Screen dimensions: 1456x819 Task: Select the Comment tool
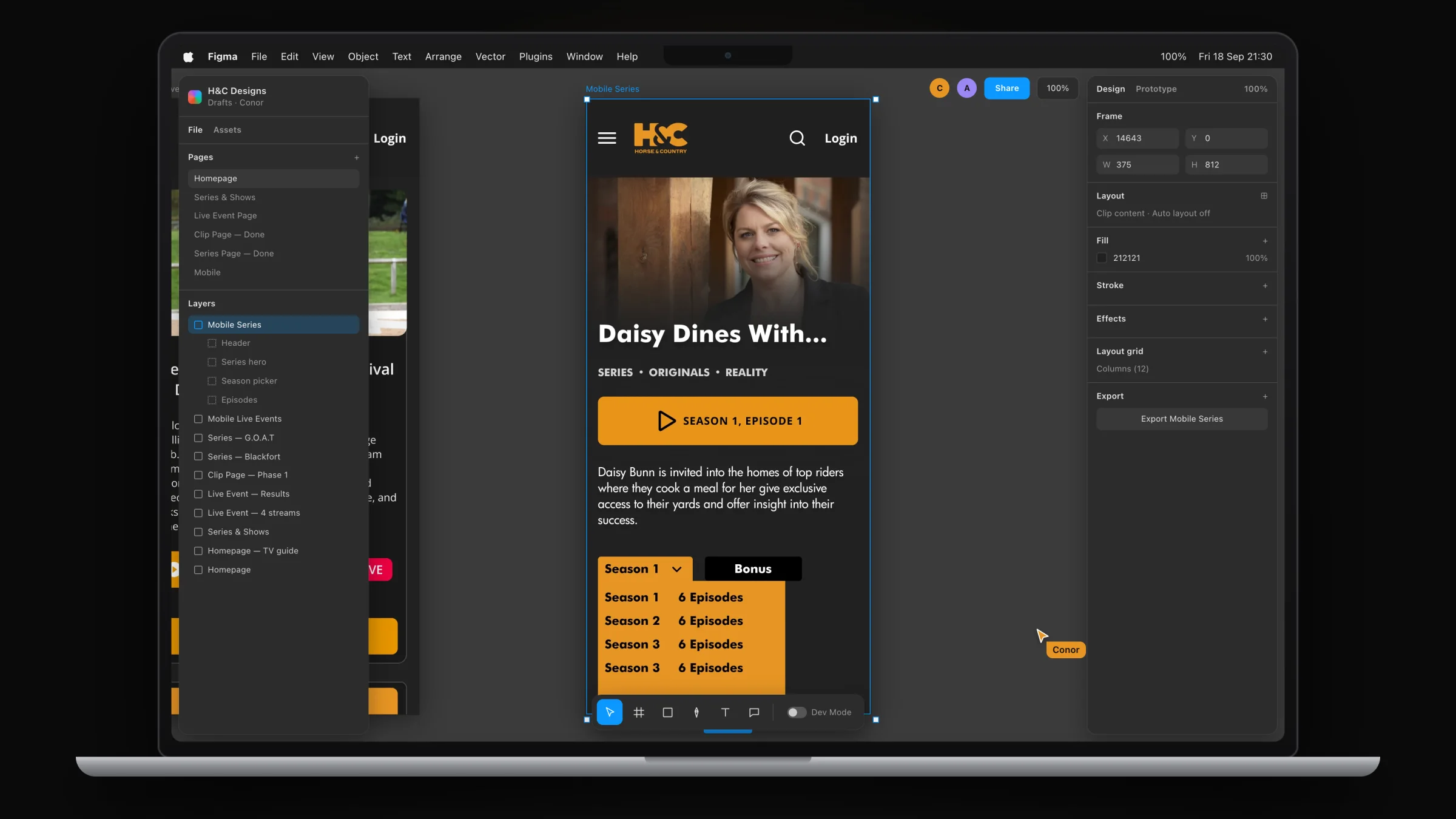point(754,712)
